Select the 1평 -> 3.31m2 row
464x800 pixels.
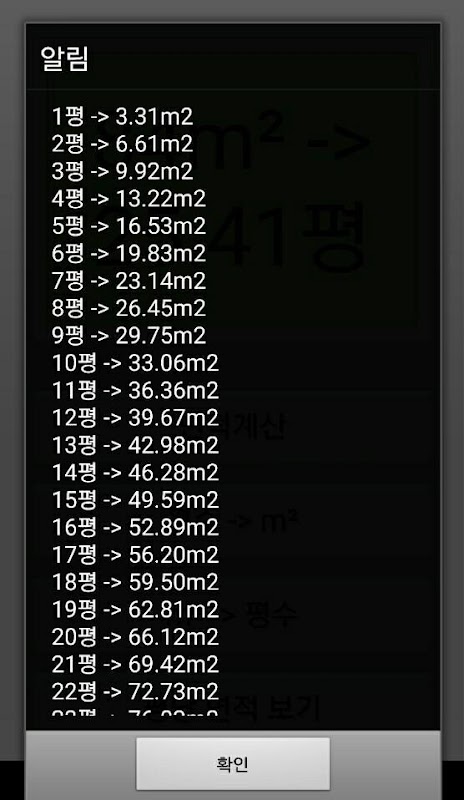[123, 117]
